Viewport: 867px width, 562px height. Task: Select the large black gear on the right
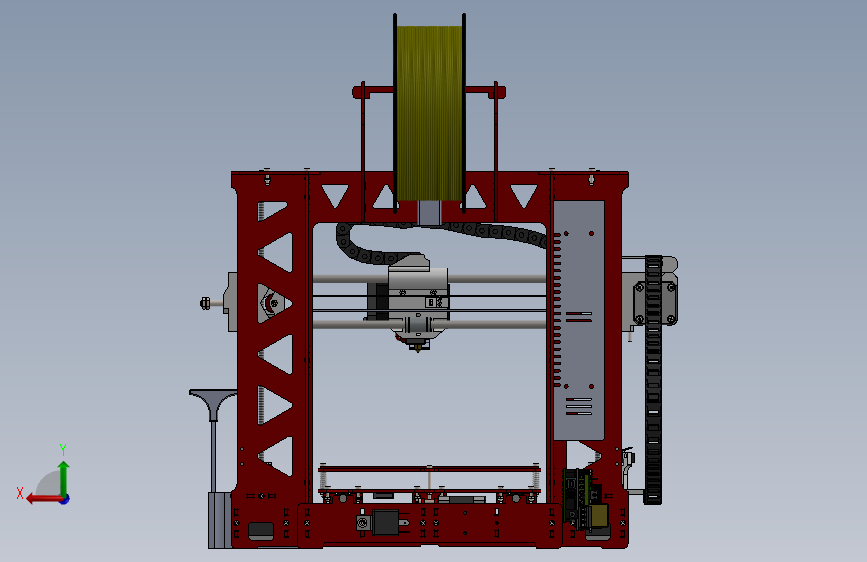coord(653,379)
